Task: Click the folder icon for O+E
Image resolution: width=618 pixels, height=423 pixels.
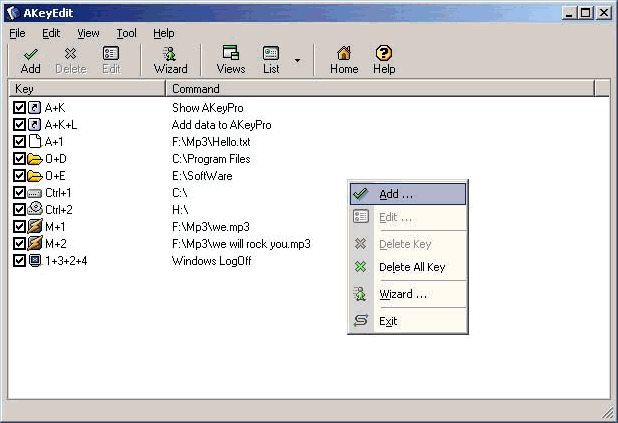Action: 35,176
